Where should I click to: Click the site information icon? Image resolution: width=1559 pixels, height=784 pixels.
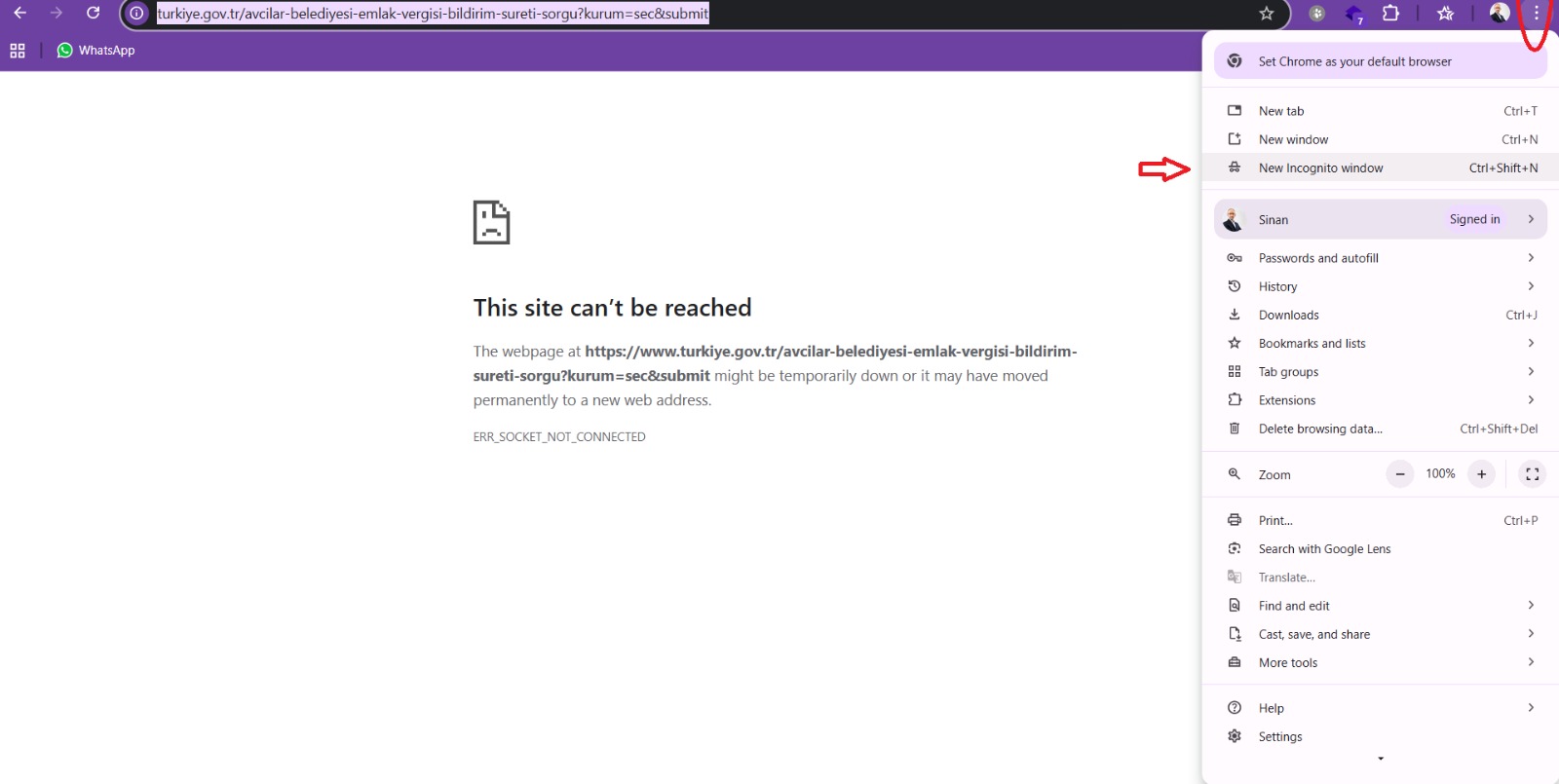[x=137, y=14]
